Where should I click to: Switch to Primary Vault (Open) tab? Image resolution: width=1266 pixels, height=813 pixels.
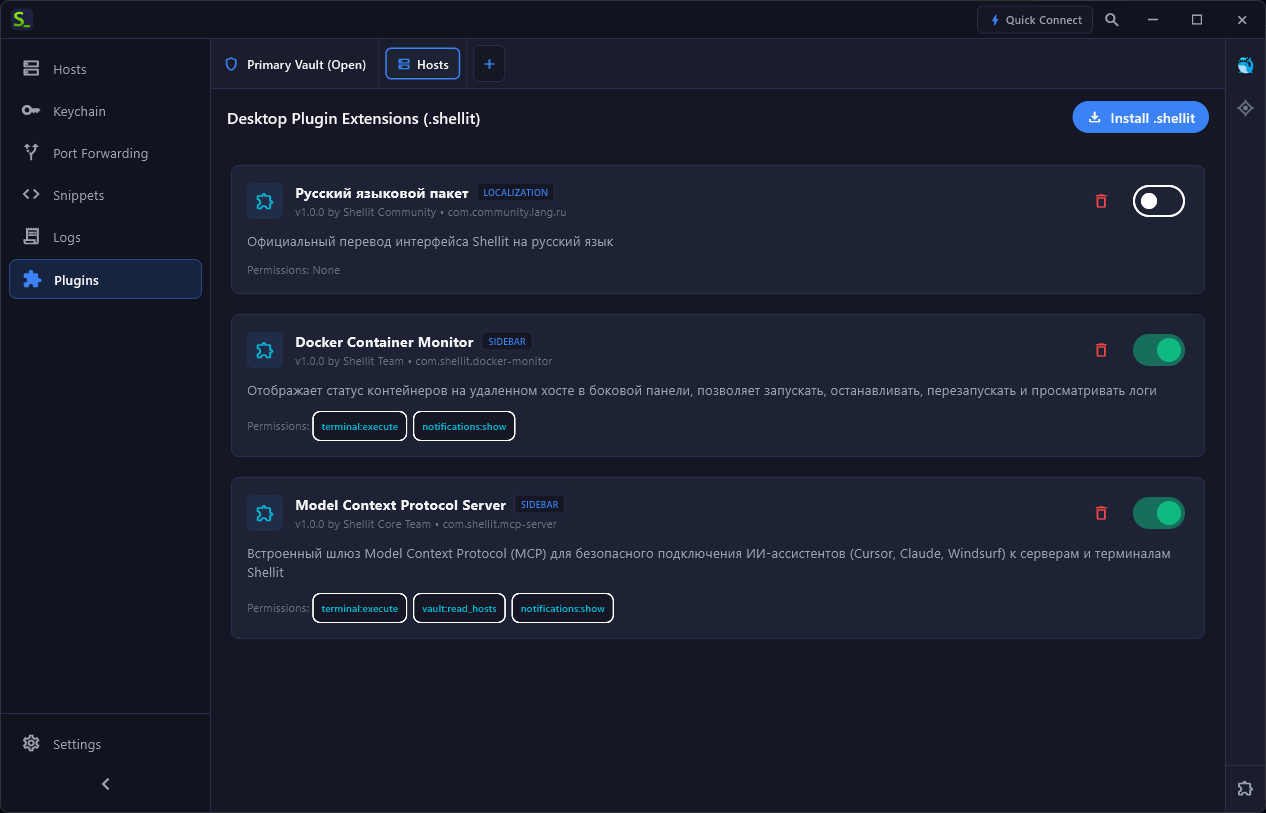point(296,64)
